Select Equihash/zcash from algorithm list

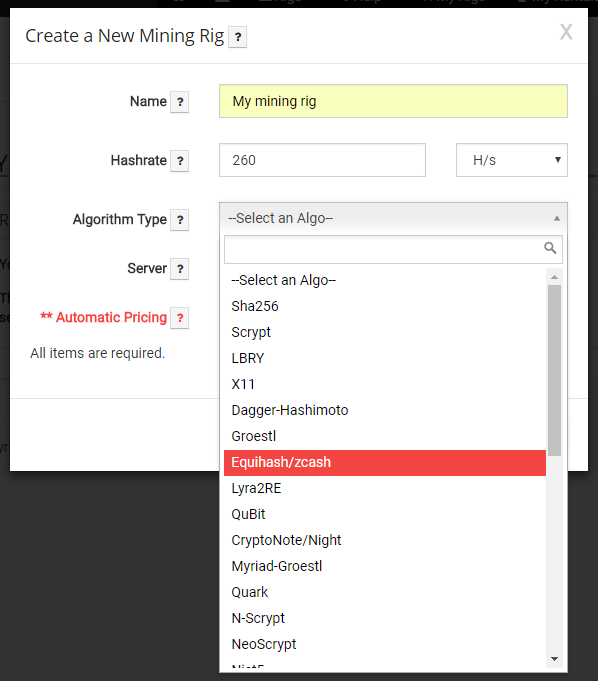385,463
